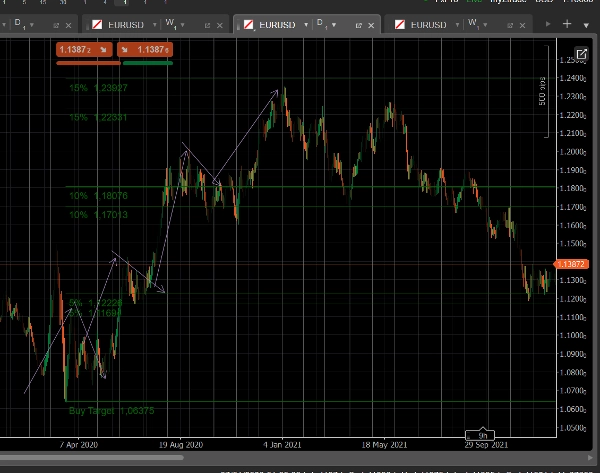This screenshot has height=473, width=600.
Task: Detach the W1 tab nearest the plus button
Action: 510,25
